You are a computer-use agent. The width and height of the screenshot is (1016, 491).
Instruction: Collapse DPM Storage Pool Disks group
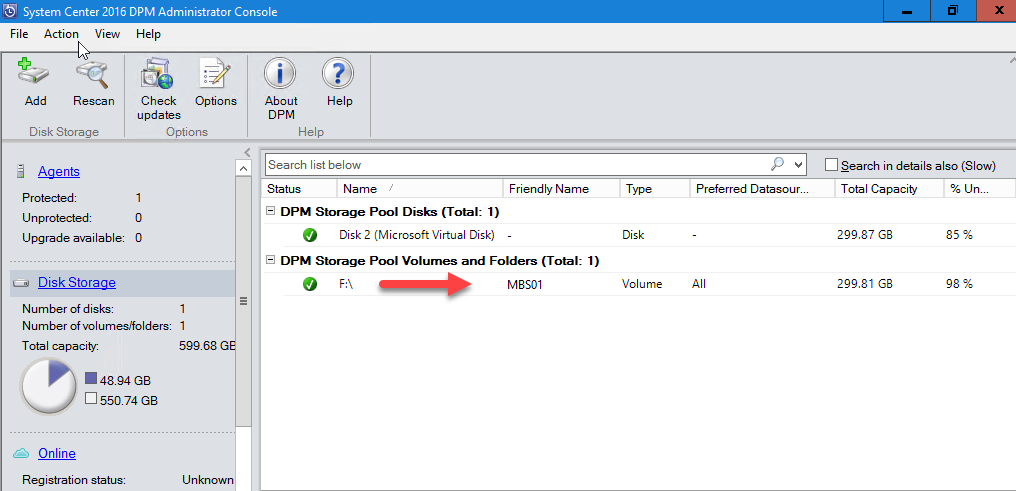click(271, 211)
